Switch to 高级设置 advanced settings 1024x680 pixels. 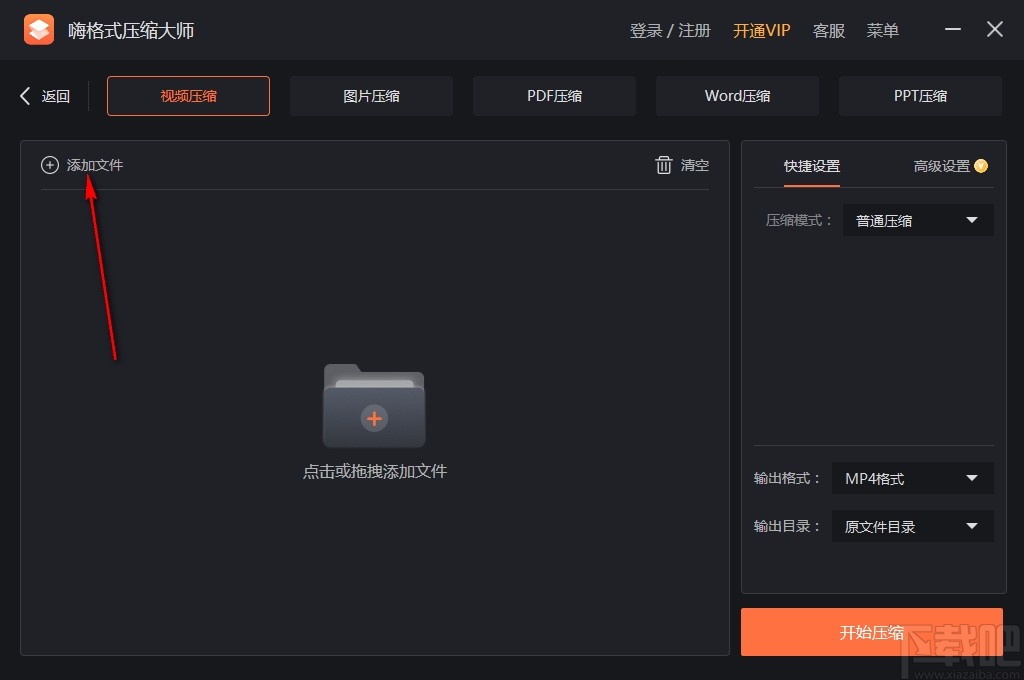[941, 166]
